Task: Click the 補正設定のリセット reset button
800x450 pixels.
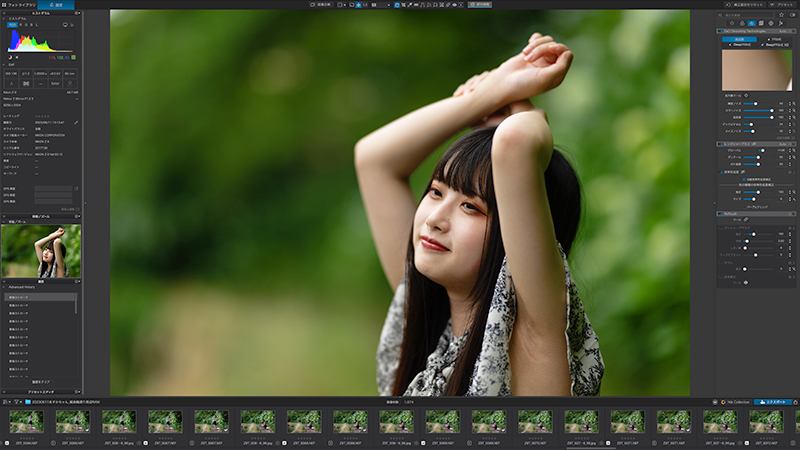Action: (745, 5)
